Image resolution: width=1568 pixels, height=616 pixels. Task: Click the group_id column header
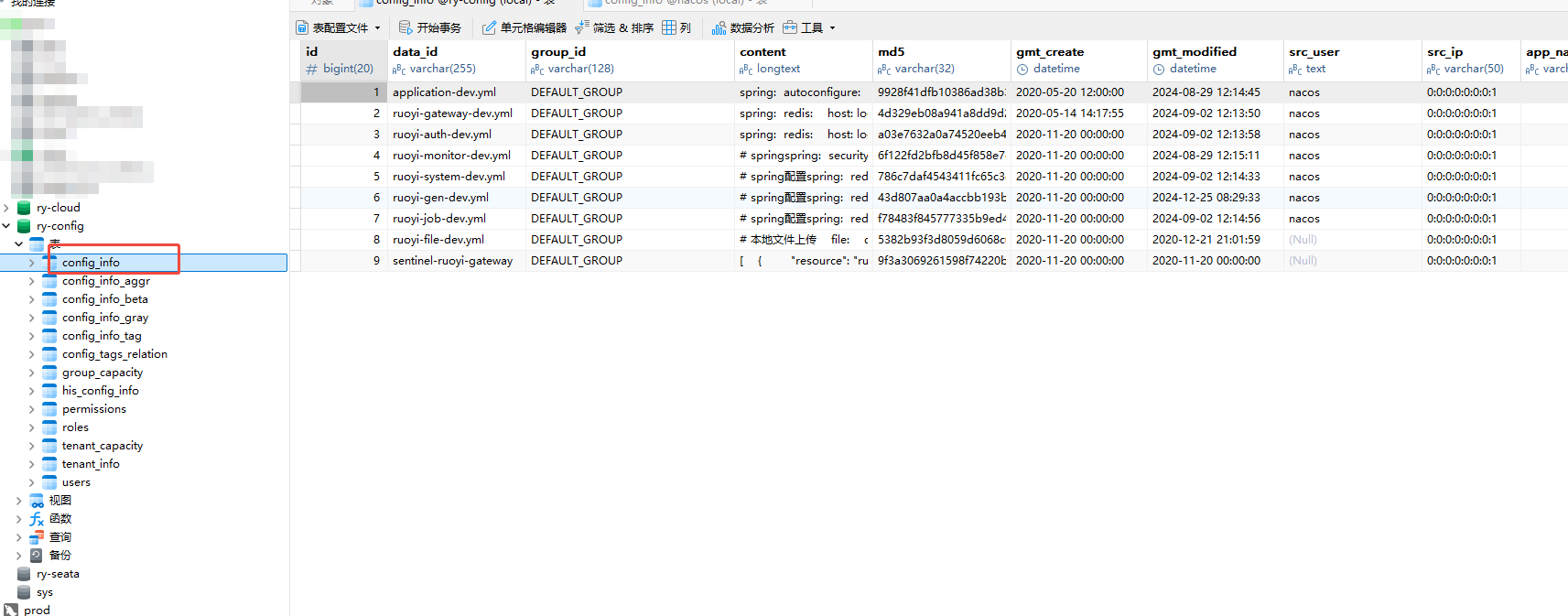pyautogui.click(x=630, y=60)
